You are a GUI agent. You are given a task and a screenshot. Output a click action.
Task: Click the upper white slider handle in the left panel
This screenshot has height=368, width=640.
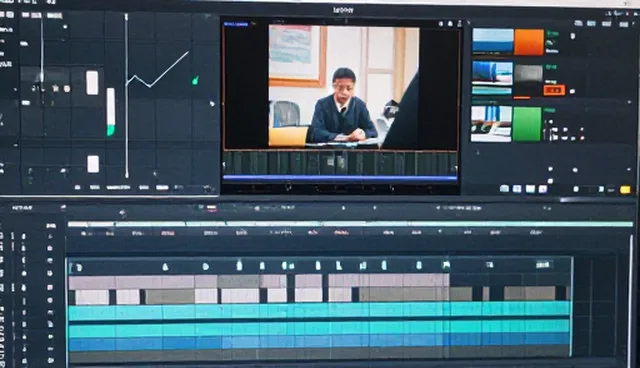click(92, 83)
